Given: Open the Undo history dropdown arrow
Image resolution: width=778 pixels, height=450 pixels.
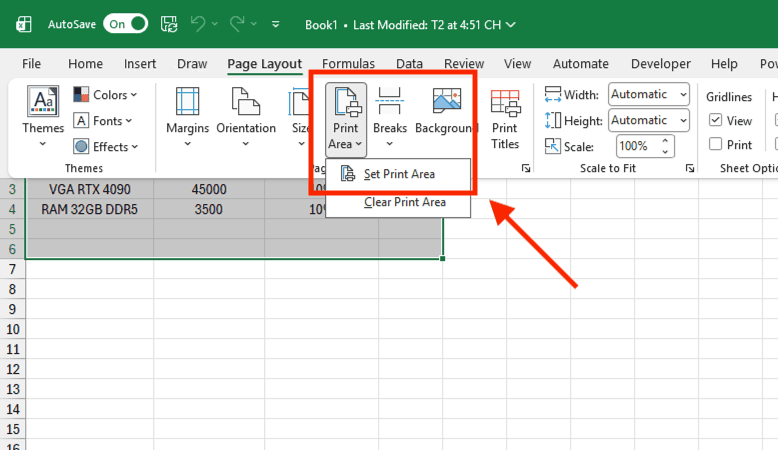Looking at the screenshot, I should pos(215,24).
